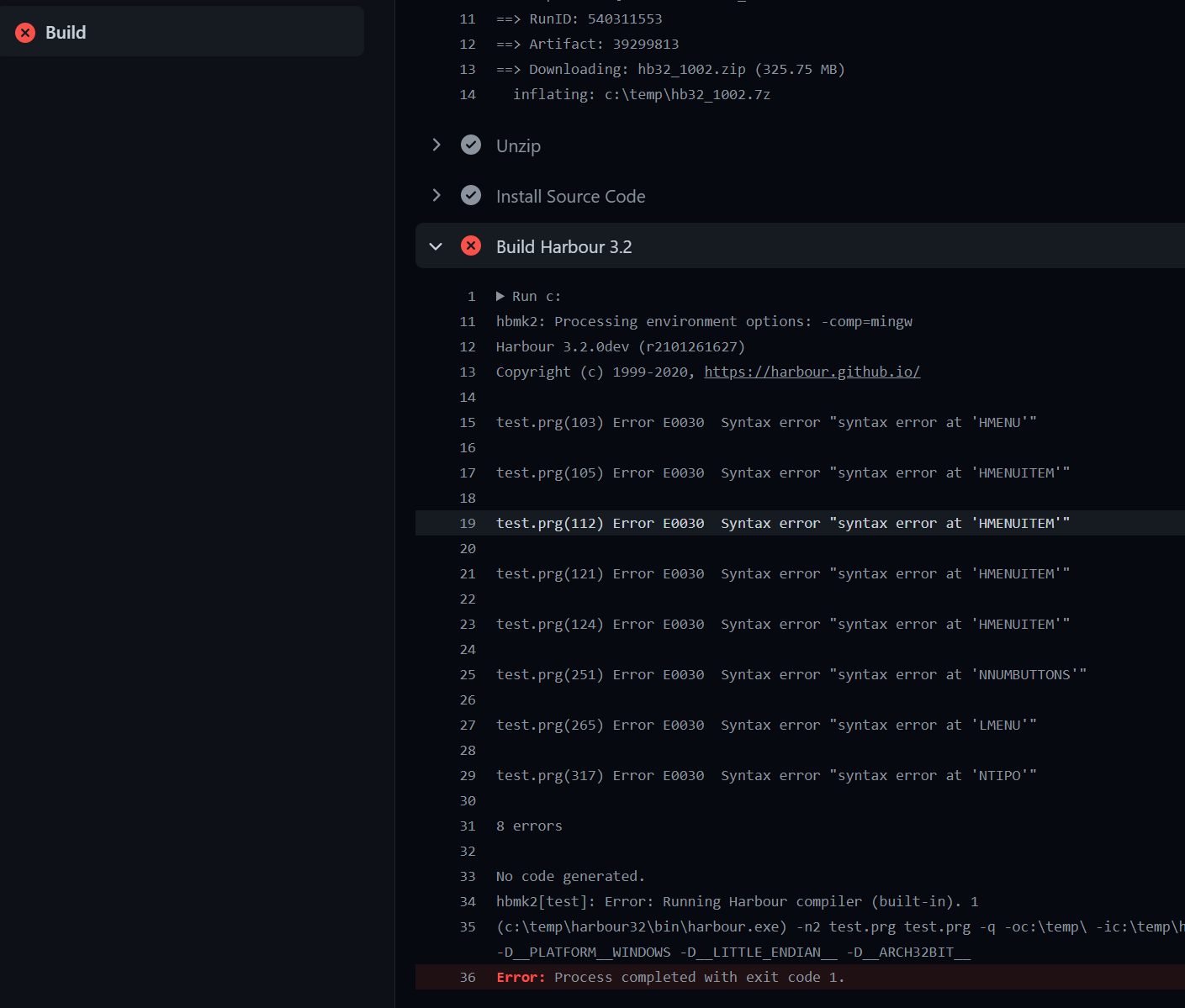The height and width of the screenshot is (1008, 1185).
Task: Select the 'Artifact: 39299813' log line
Action: pyautogui.click(x=587, y=44)
